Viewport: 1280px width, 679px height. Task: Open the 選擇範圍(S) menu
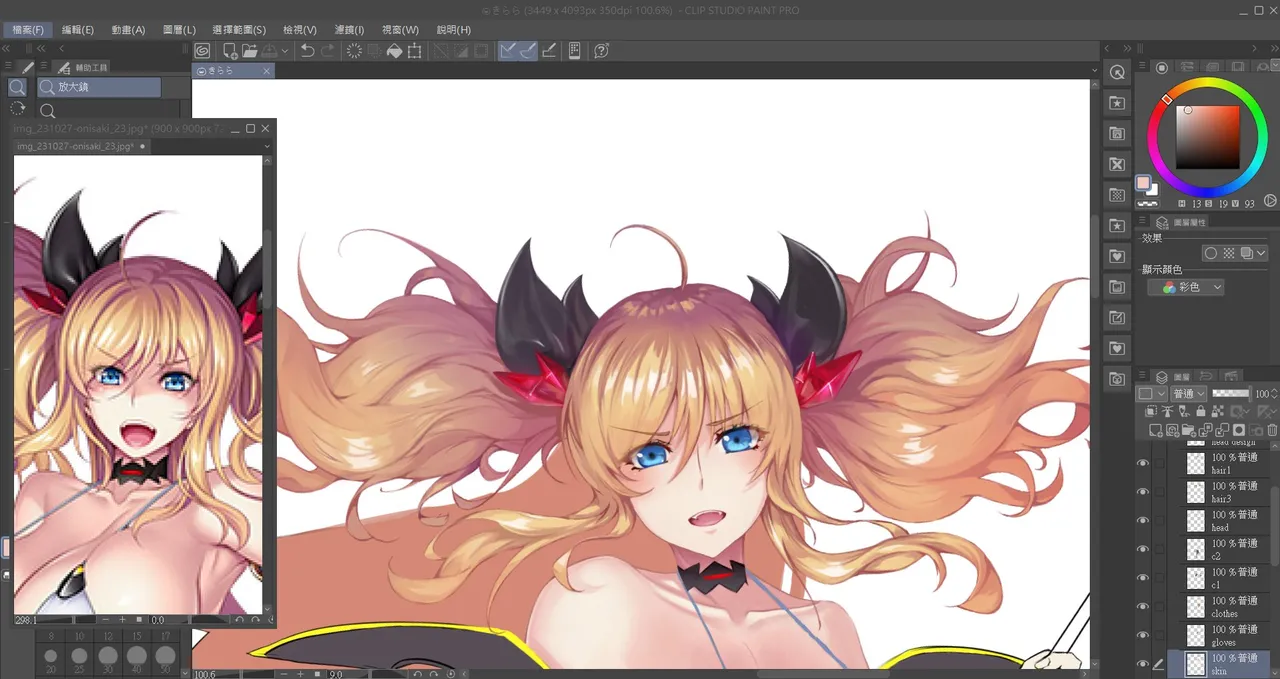[239, 30]
